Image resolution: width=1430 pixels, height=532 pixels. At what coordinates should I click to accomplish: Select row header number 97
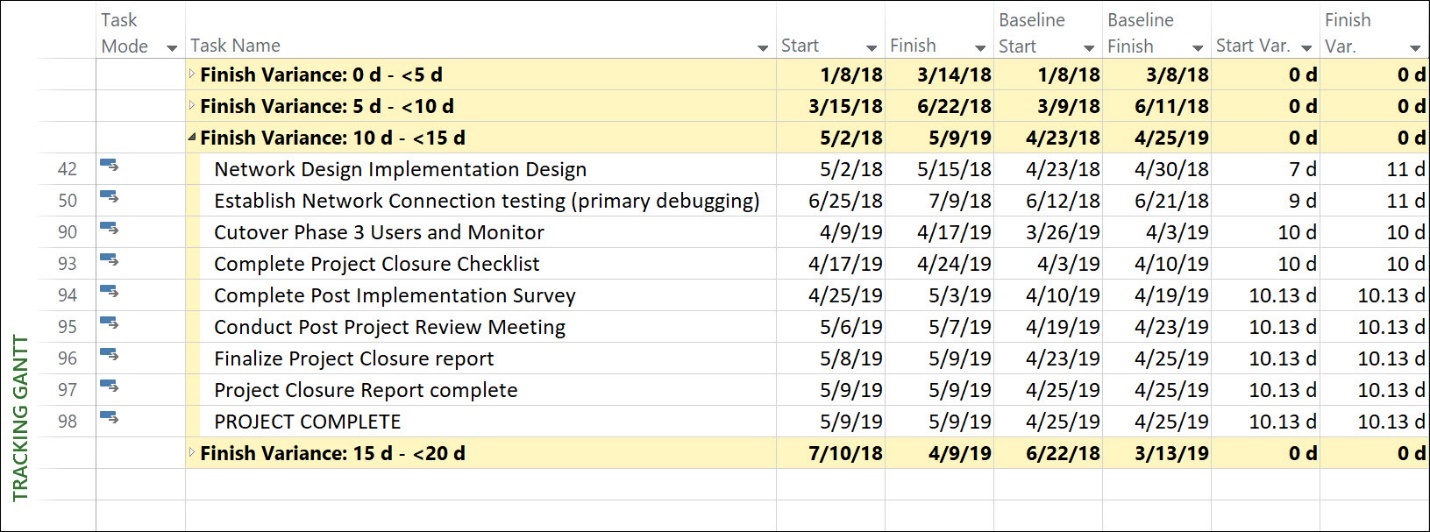pos(67,390)
